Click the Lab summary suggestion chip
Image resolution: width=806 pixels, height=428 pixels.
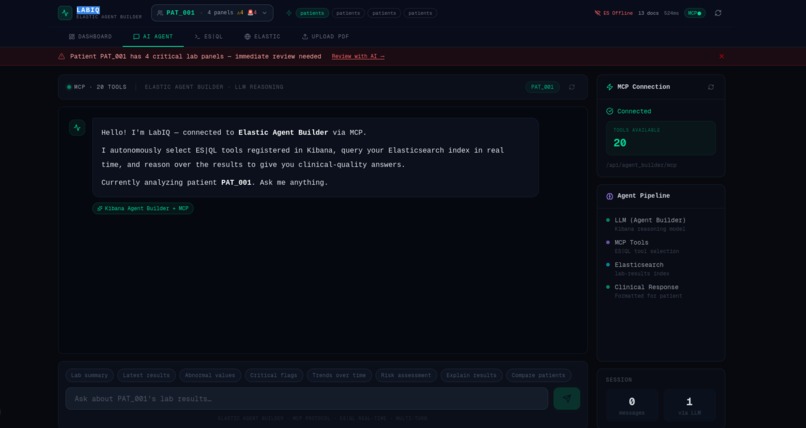point(89,376)
